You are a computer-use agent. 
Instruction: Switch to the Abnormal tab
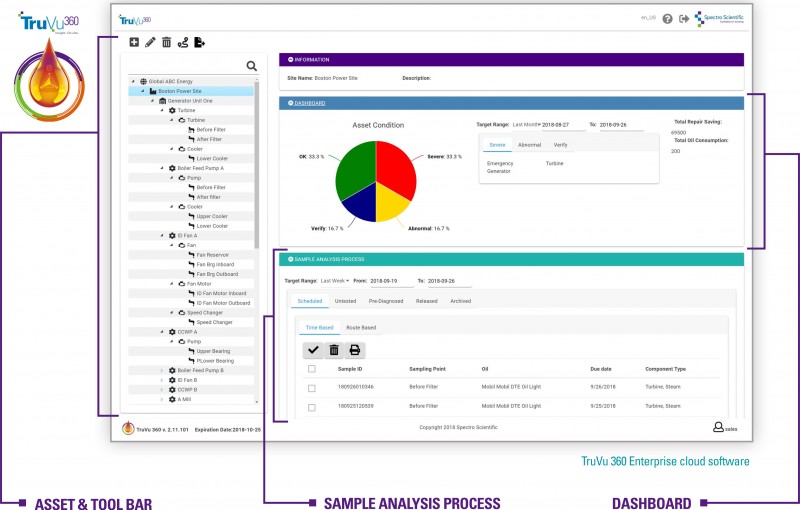pyautogui.click(x=529, y=145)
